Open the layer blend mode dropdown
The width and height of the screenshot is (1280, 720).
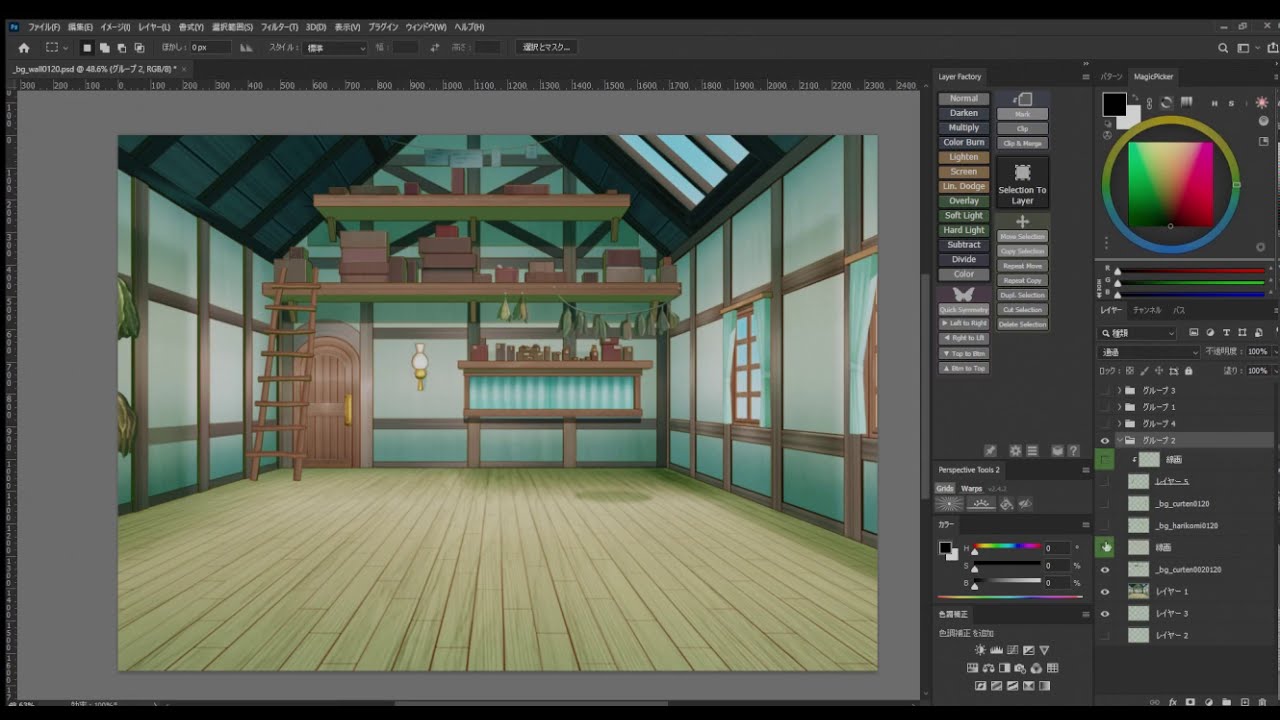click(1148, 352)
